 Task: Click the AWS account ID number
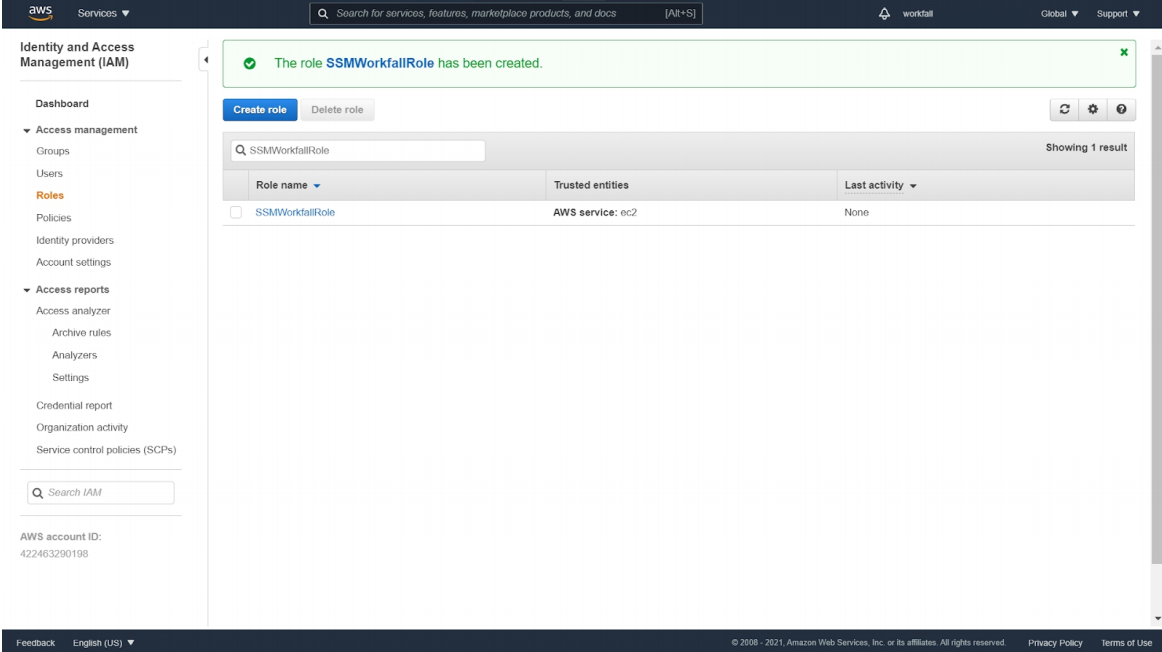pyautogui.click(x=54, y=554)
